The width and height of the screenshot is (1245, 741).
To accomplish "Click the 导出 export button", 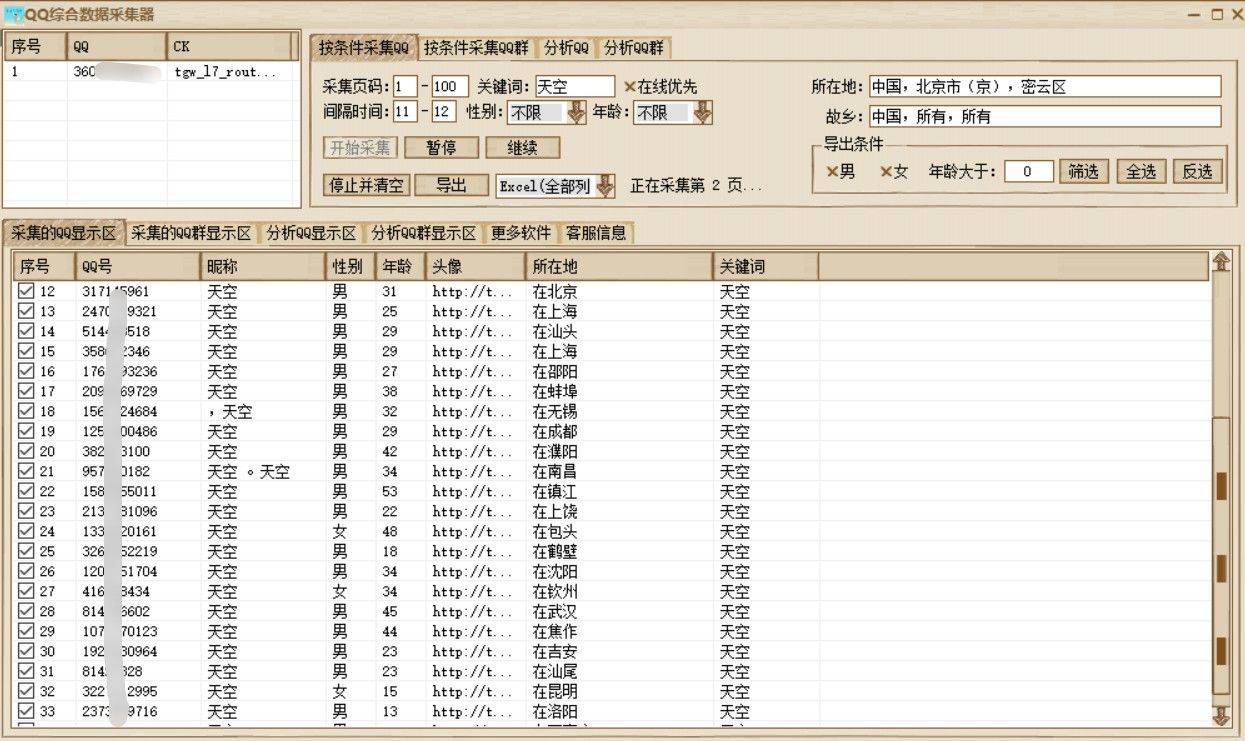I will [451, 185].
